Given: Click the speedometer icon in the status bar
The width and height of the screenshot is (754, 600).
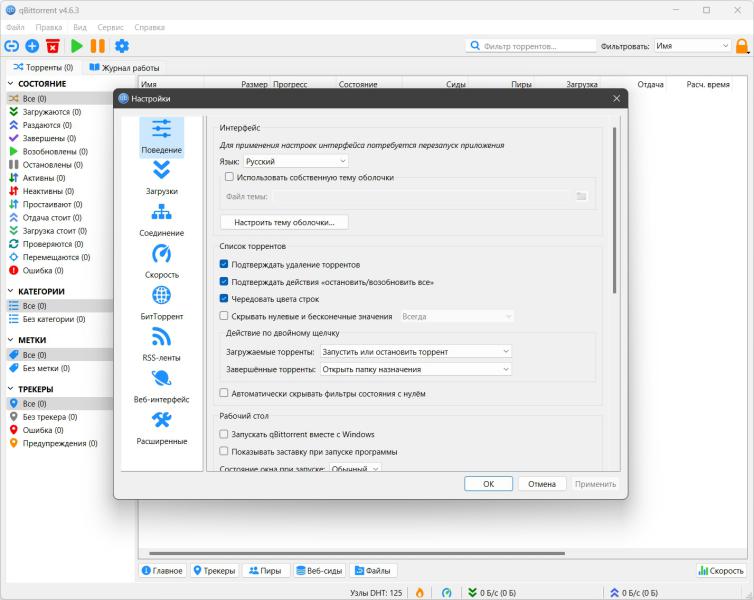Looking at the screenshot, I should tap(447, 593).
